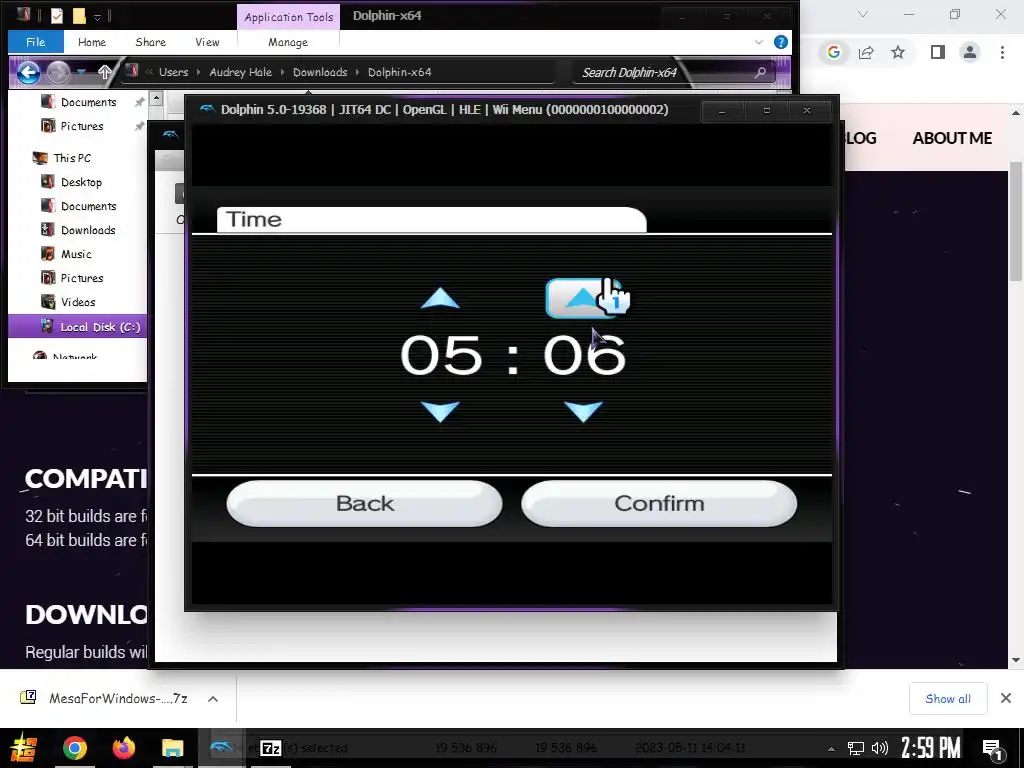1024x768 pixels.
Task: Click the Application Tools contextual tab
Action: pos(289,17)
